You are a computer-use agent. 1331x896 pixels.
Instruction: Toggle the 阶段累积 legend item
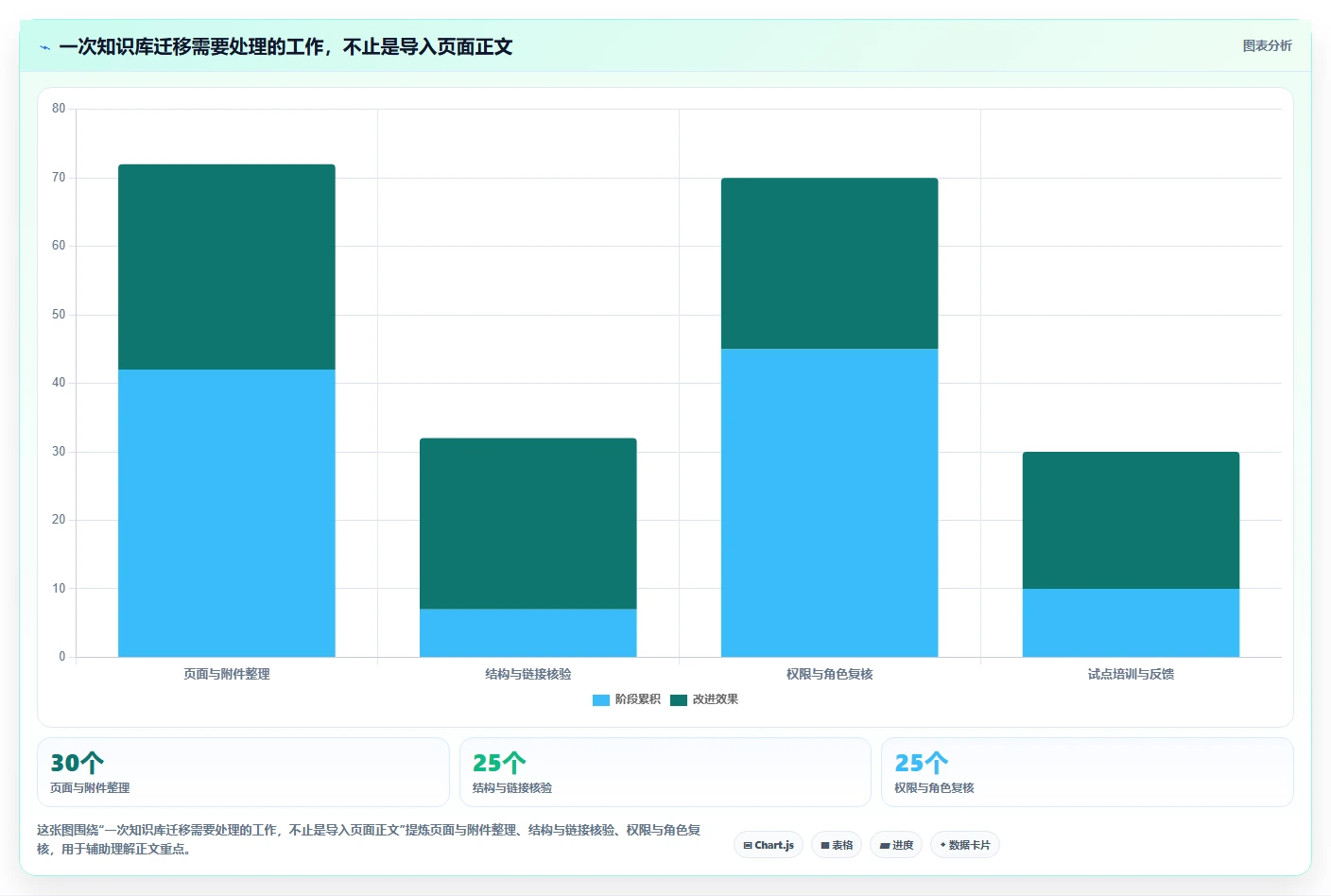pos(627,699)
